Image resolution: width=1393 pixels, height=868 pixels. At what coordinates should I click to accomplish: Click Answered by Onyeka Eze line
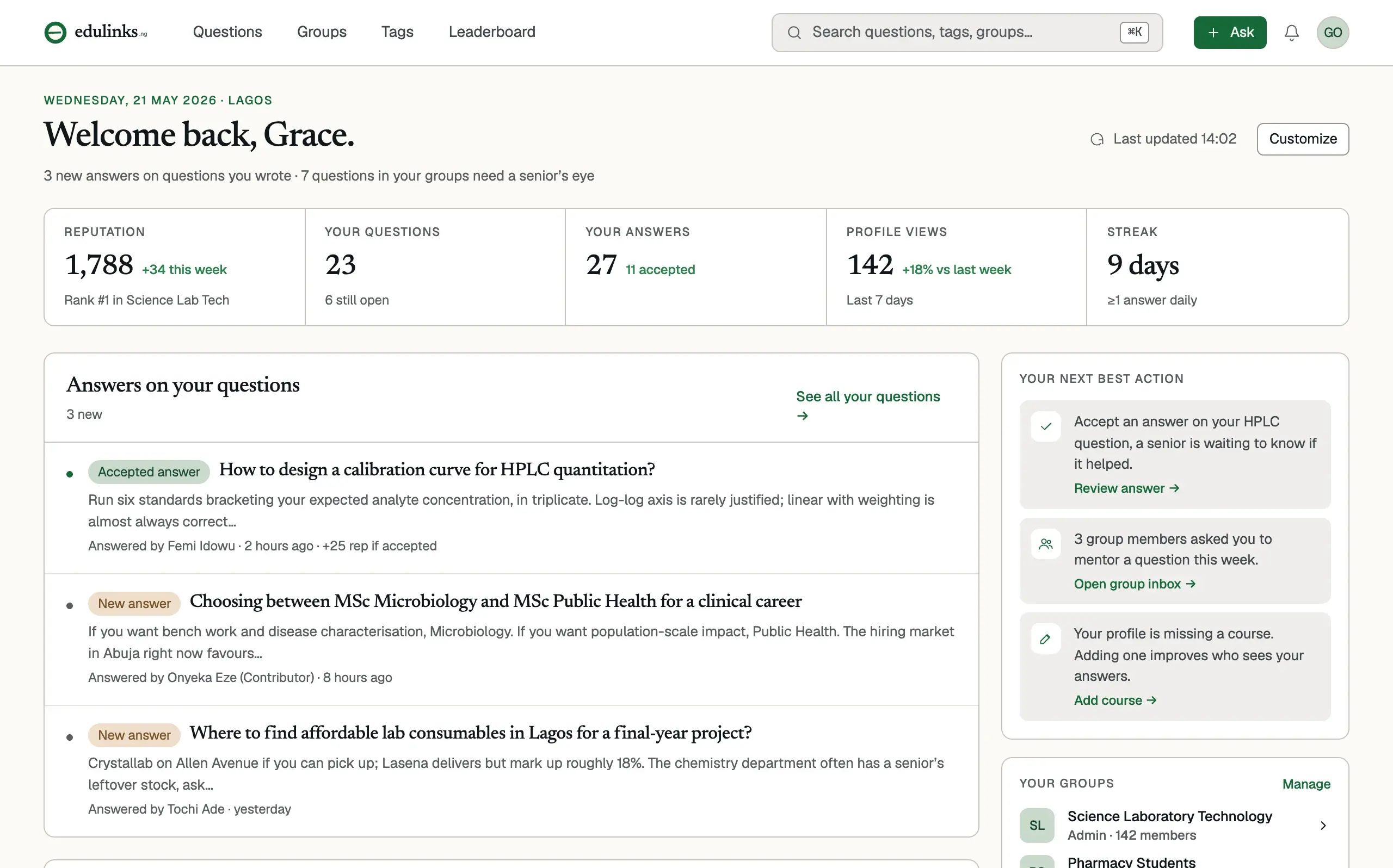pyautogui.click(x=240, y=678)
